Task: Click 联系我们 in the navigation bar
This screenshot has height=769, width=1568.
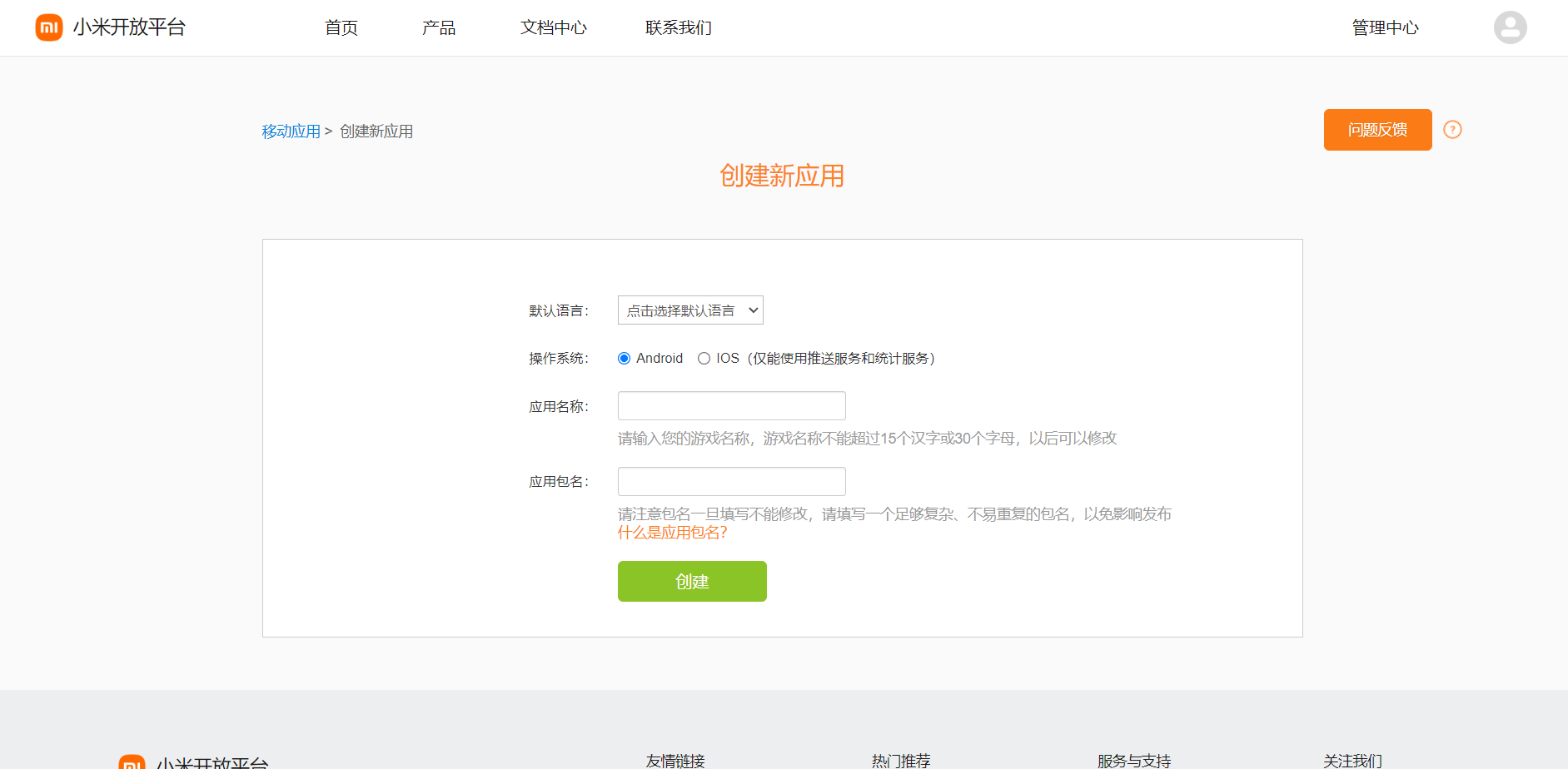Action: pyautogui.click(x=678, y=28)
